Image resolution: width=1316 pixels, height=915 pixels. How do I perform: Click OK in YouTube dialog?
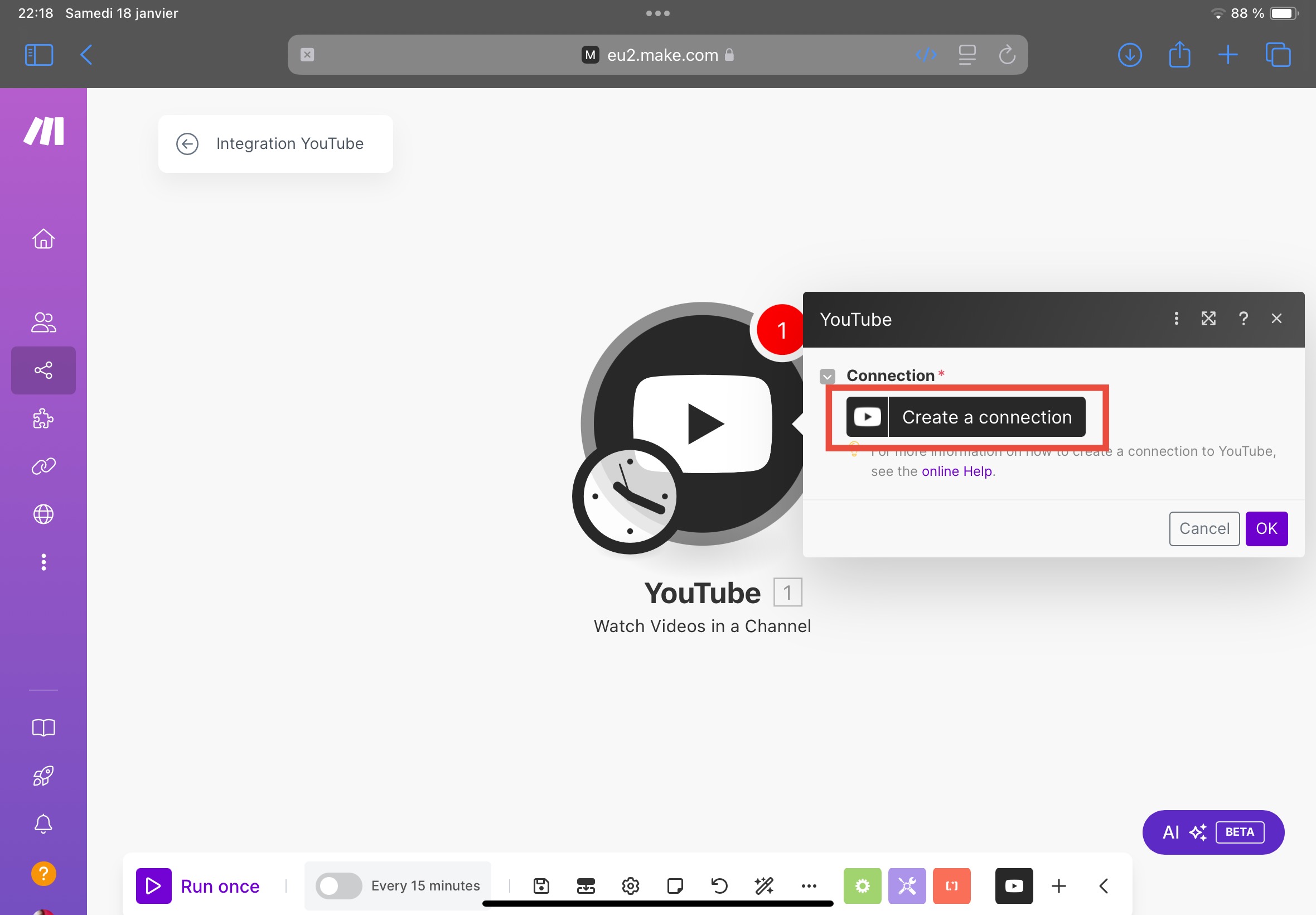1266,528
